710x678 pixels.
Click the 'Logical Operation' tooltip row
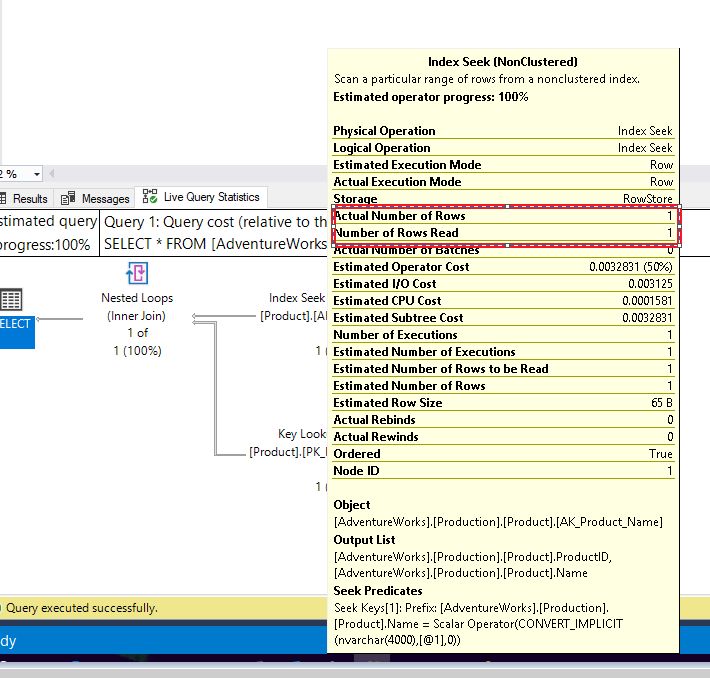[x=503, y=148]
